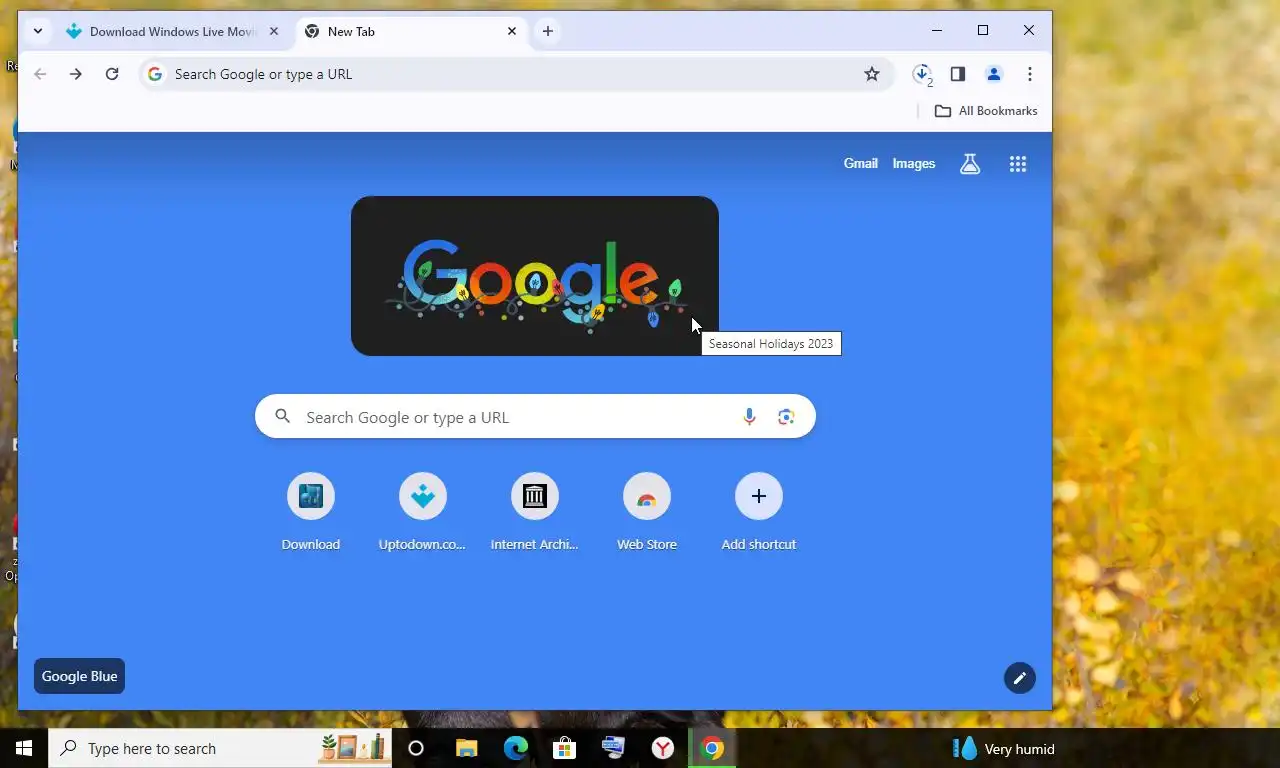Search by image with Lens icon
This screenshot has width=1280, height=768.
[x=786, y=417]
